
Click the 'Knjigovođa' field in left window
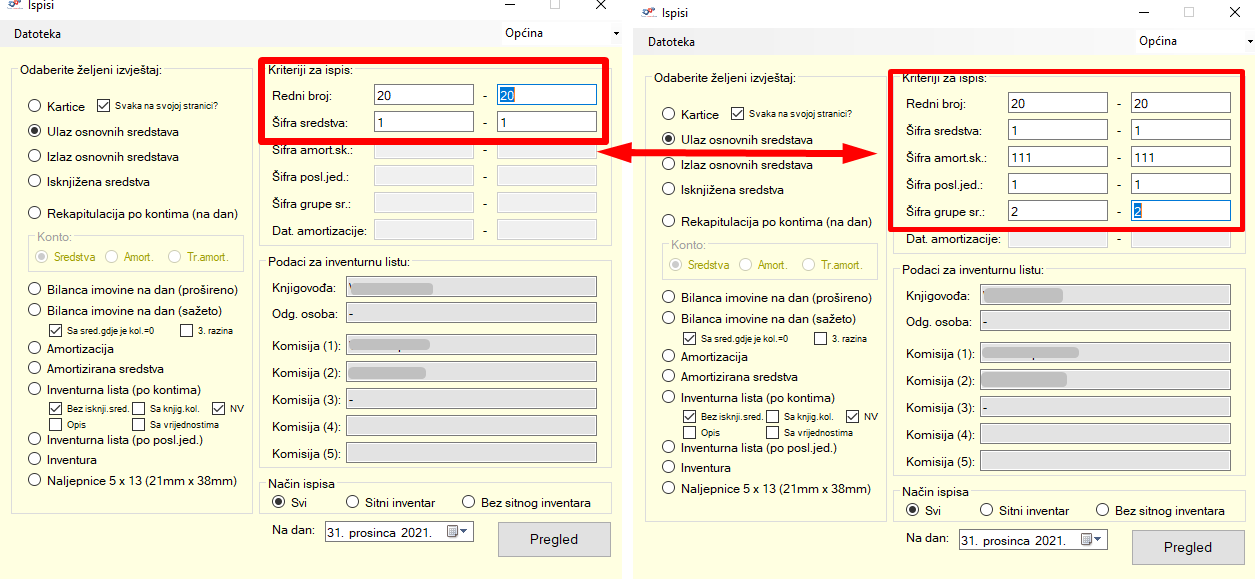click(471, 287)
